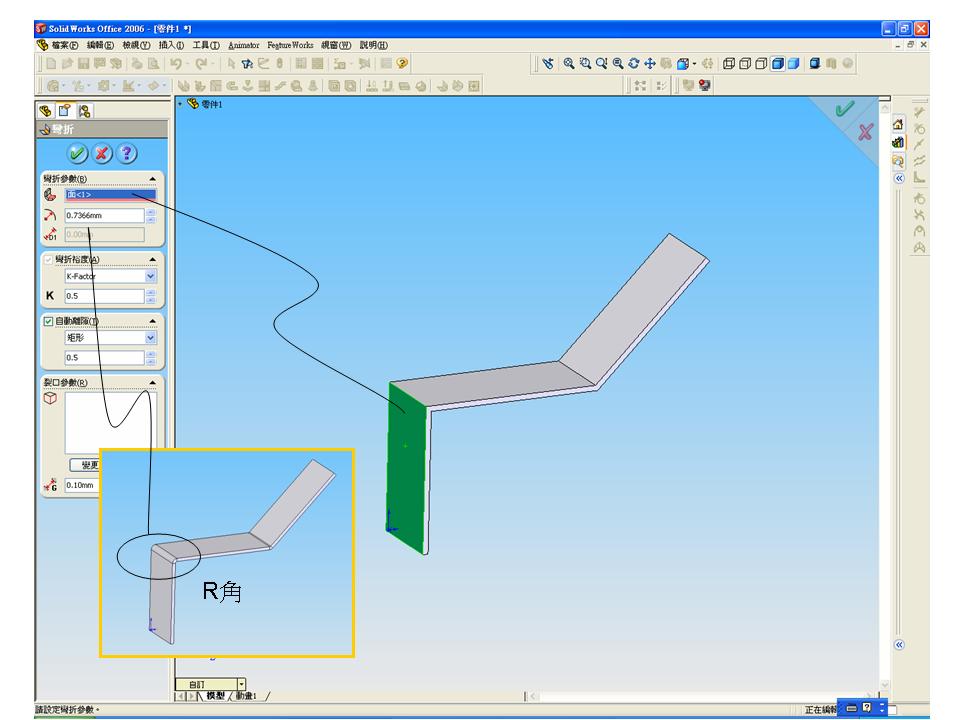Screen dimensions: 960x720
Task: Open the 工具(T) menu
Action: [206, 45]
